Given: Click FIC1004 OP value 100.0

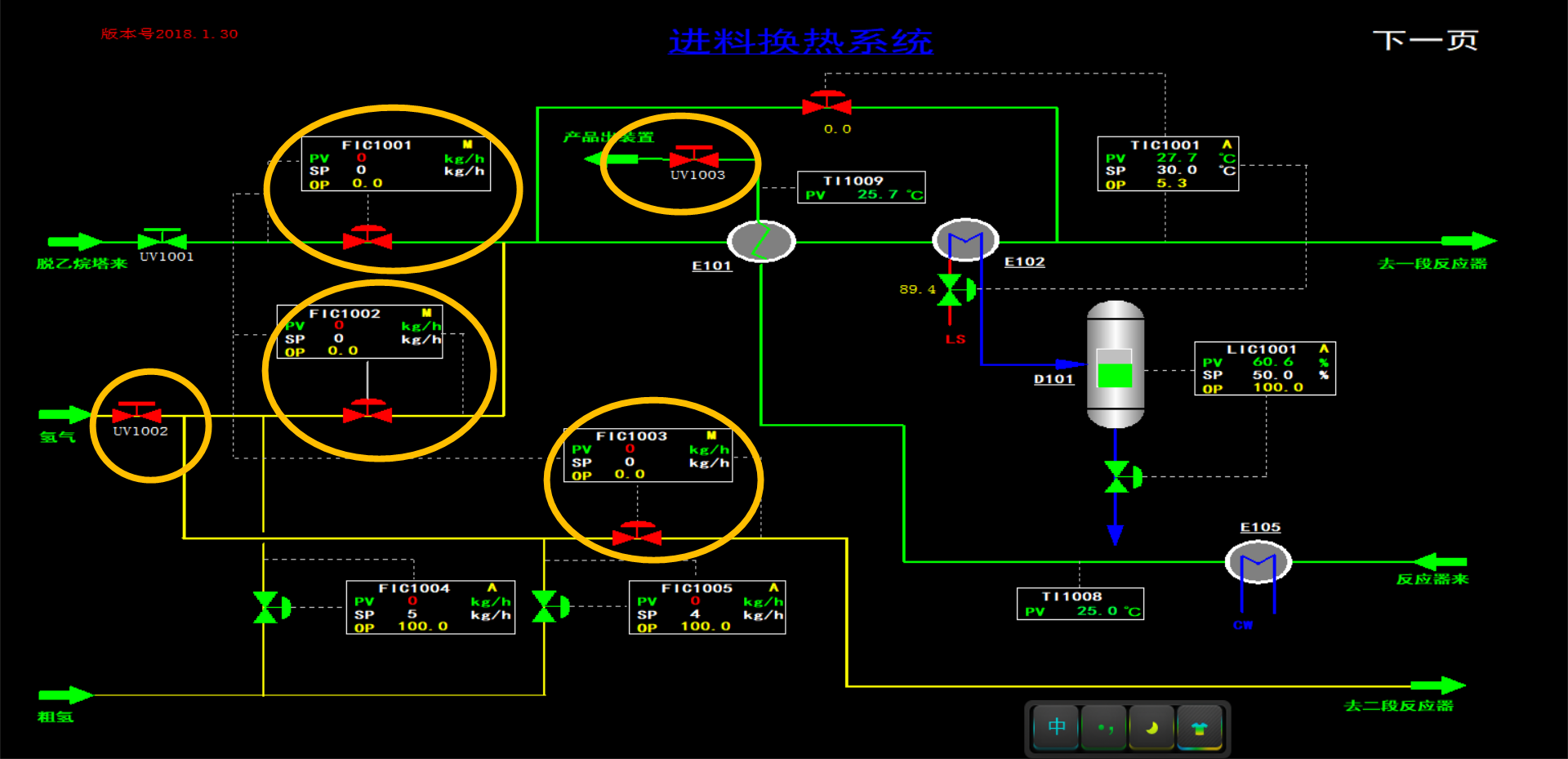Looking at the screenshot, I should pyautogui.click(x=423, y=627).
